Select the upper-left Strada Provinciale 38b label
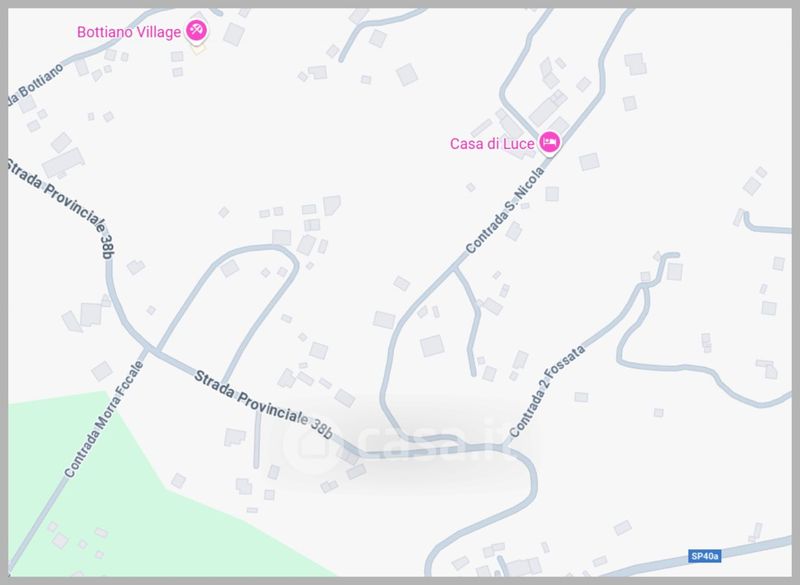The image size is (800, 585). pyautogui.click(x=60, y=208)
